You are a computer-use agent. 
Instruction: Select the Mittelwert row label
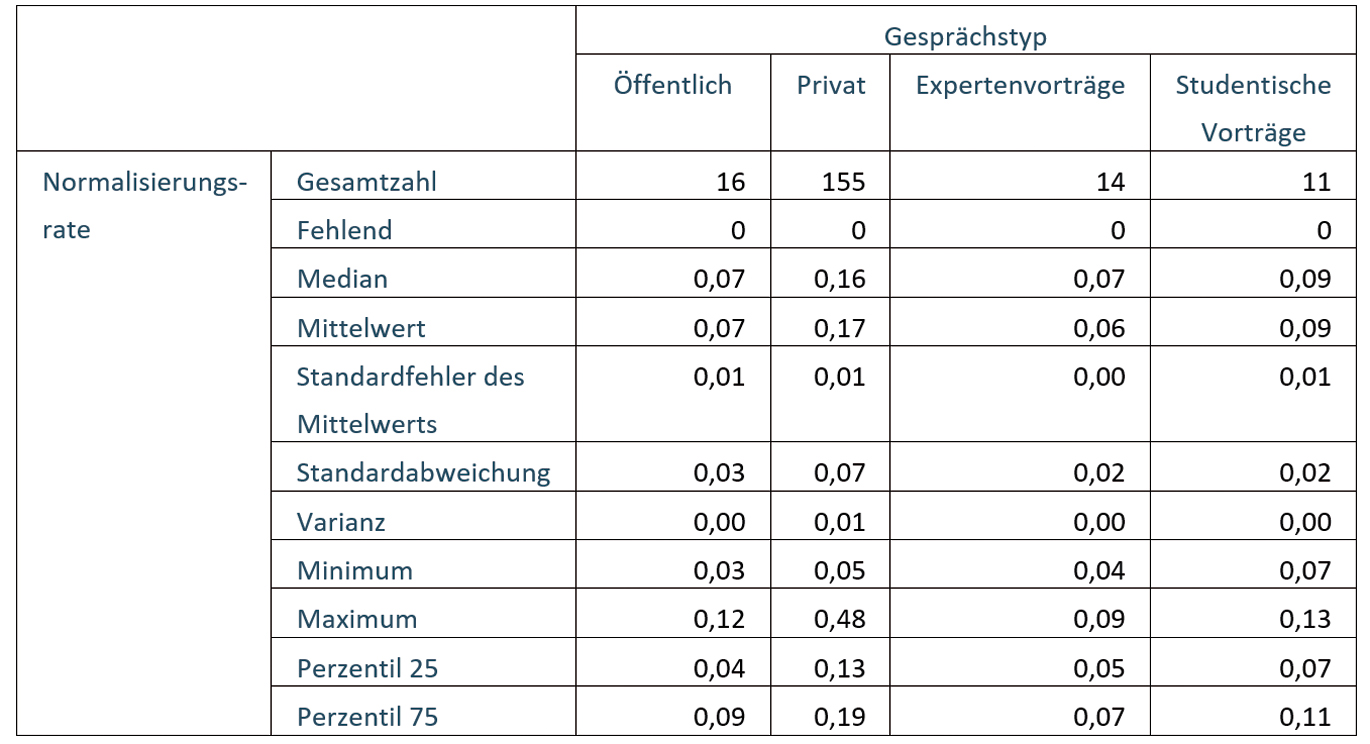click(361, 328)
